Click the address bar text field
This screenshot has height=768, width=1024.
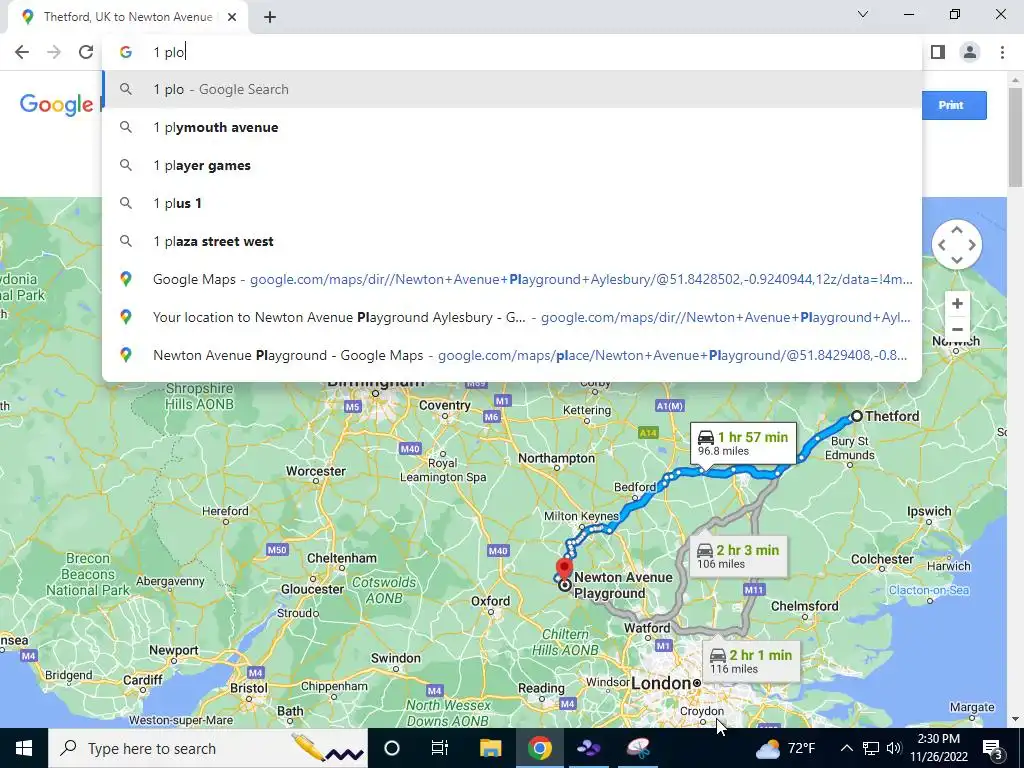(x=512, y=52)
